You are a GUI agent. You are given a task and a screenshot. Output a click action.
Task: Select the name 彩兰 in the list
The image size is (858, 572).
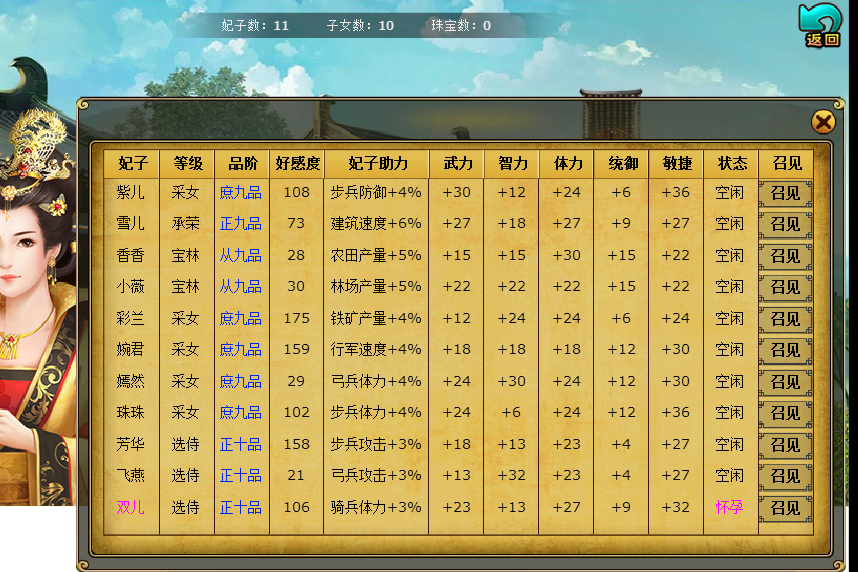click(130, 319)
